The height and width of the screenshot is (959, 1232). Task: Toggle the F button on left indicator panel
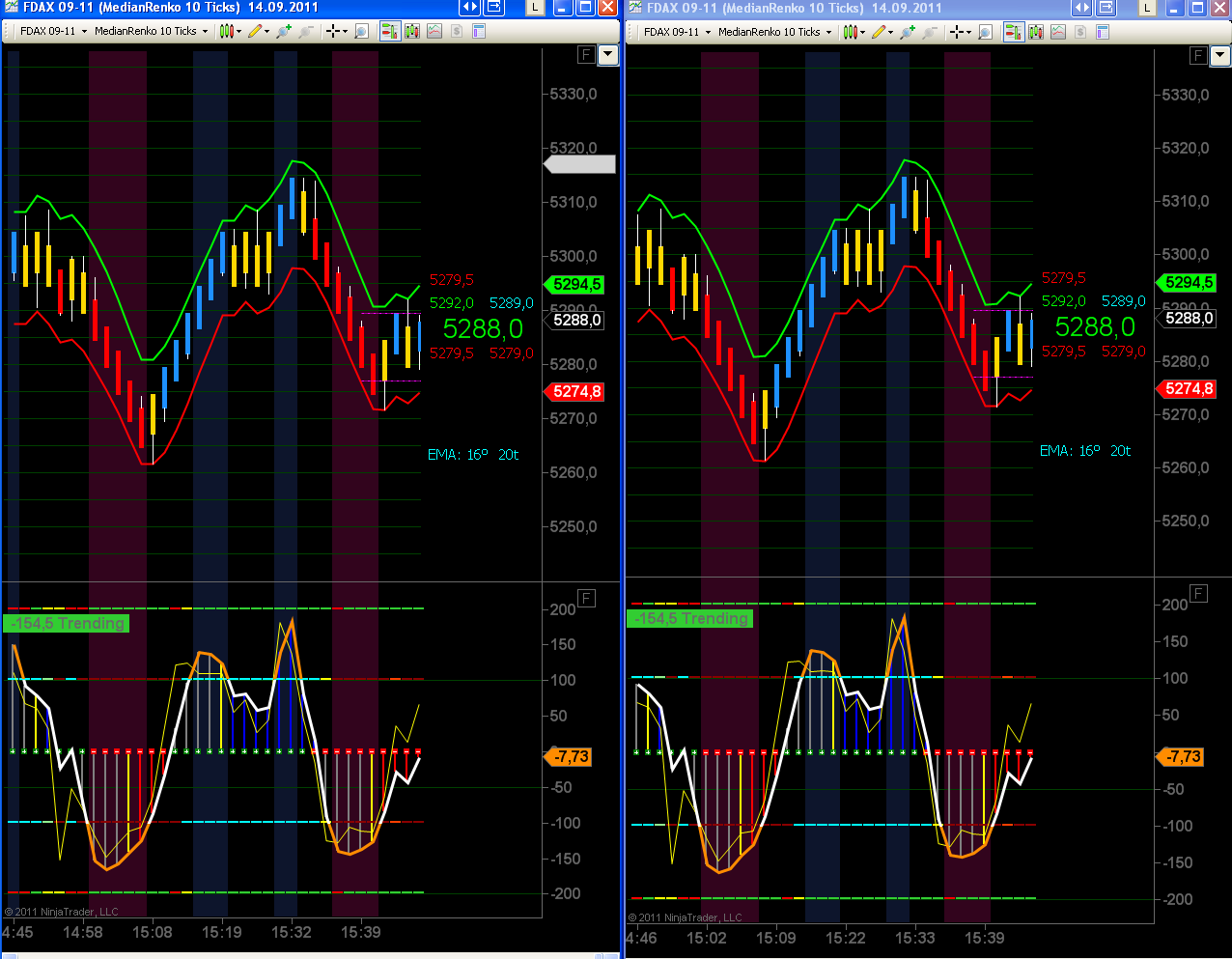click(586, 599)
